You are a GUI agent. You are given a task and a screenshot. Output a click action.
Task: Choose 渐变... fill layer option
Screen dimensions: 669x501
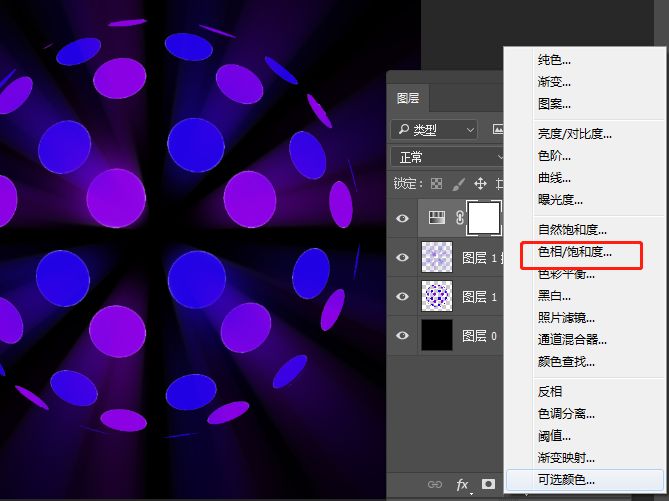[x=554, y=82]
